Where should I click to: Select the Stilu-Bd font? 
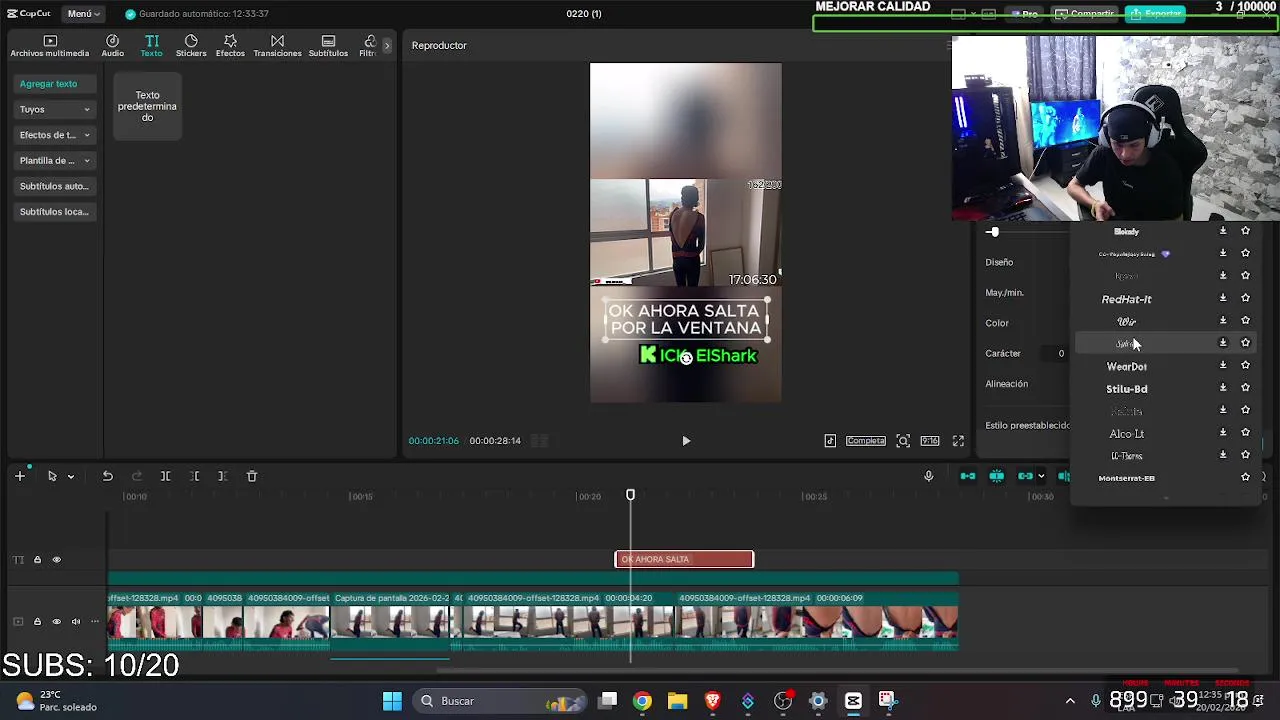tap(1127, 389)
